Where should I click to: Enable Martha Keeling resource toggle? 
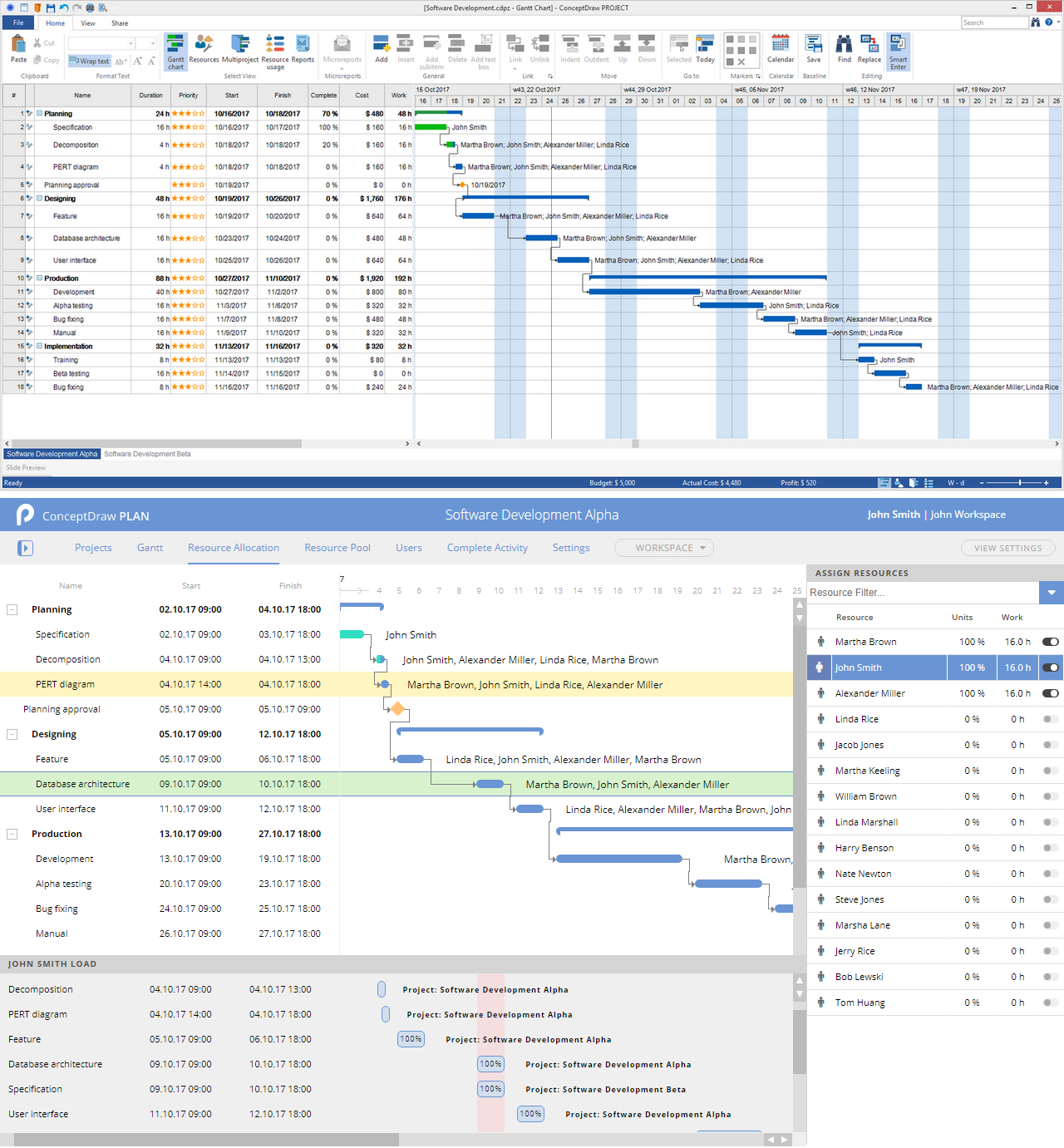click(x=1051, y=771)
